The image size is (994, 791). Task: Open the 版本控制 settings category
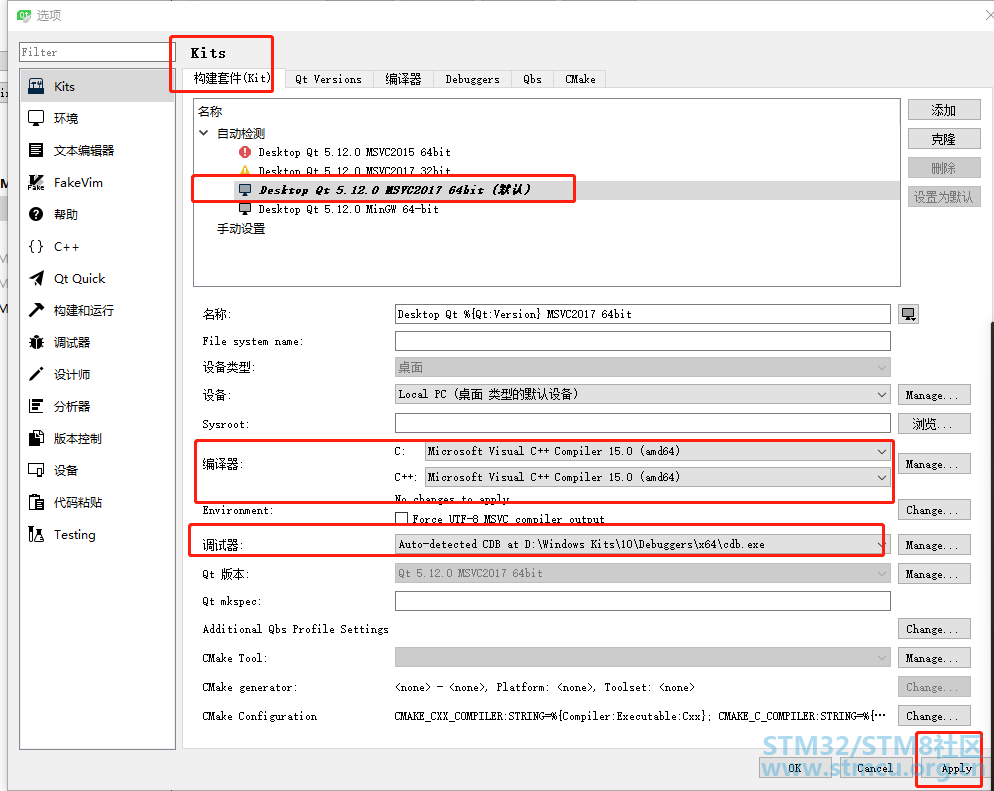point(77,438)
